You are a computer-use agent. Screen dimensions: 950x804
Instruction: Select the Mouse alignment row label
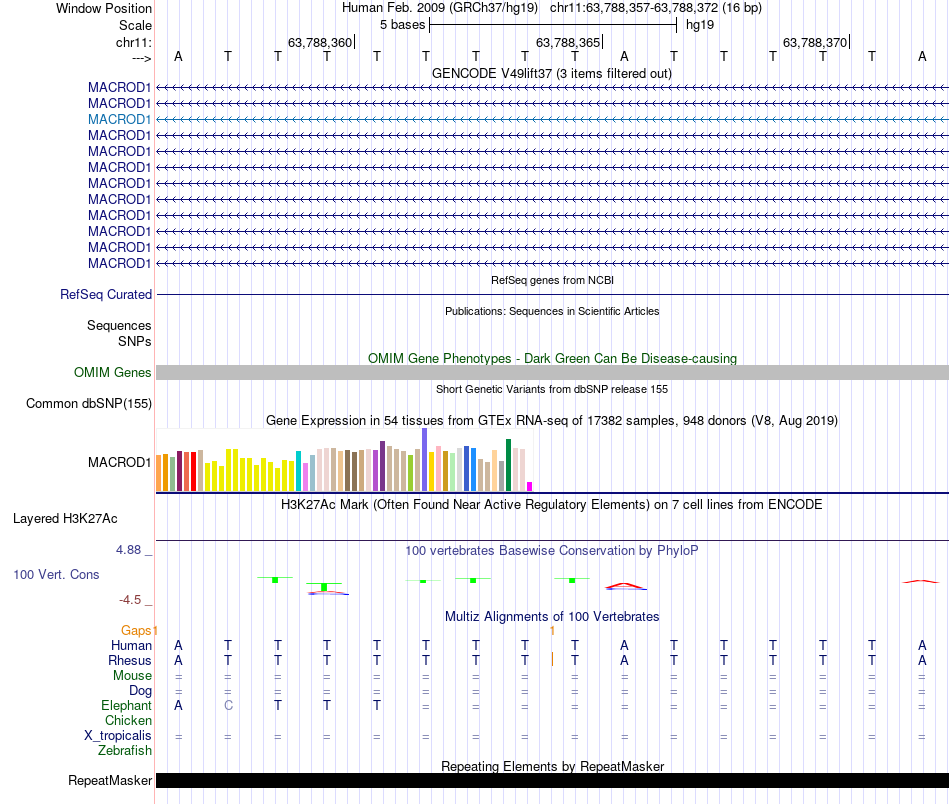pyautogui.click(x=132, y=676)
